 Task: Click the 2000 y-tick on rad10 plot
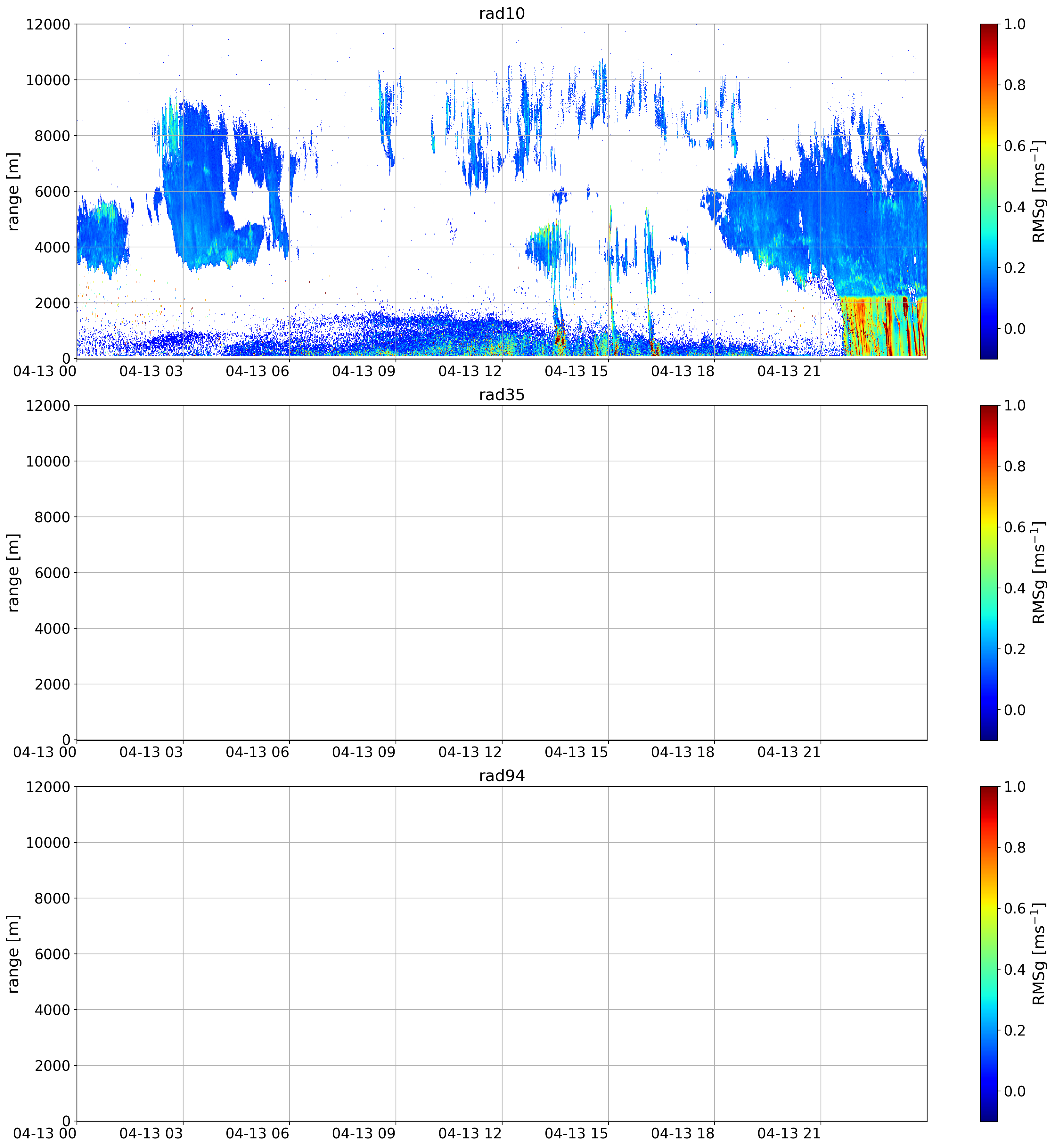(52, 303)
